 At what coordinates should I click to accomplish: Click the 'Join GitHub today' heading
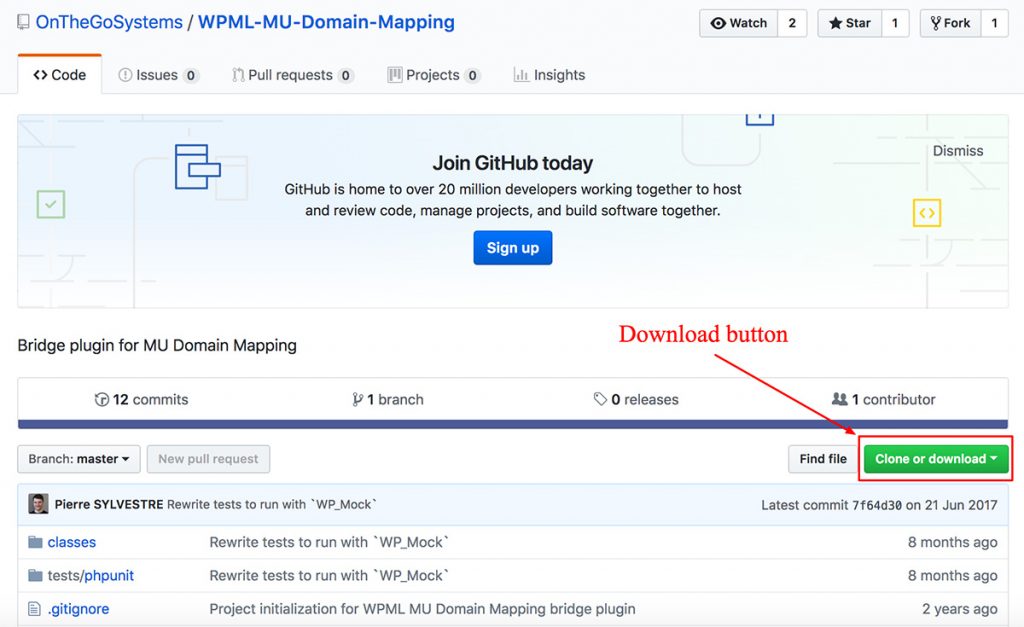513,163
